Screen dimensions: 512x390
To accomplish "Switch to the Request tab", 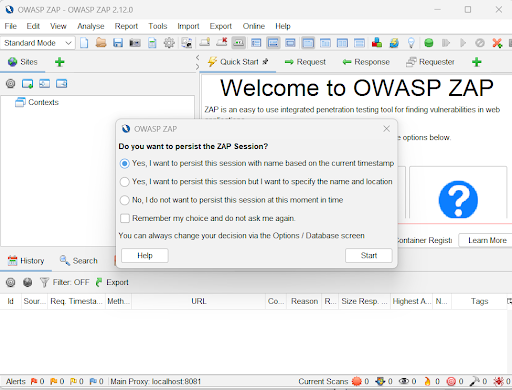I will 305,62.
